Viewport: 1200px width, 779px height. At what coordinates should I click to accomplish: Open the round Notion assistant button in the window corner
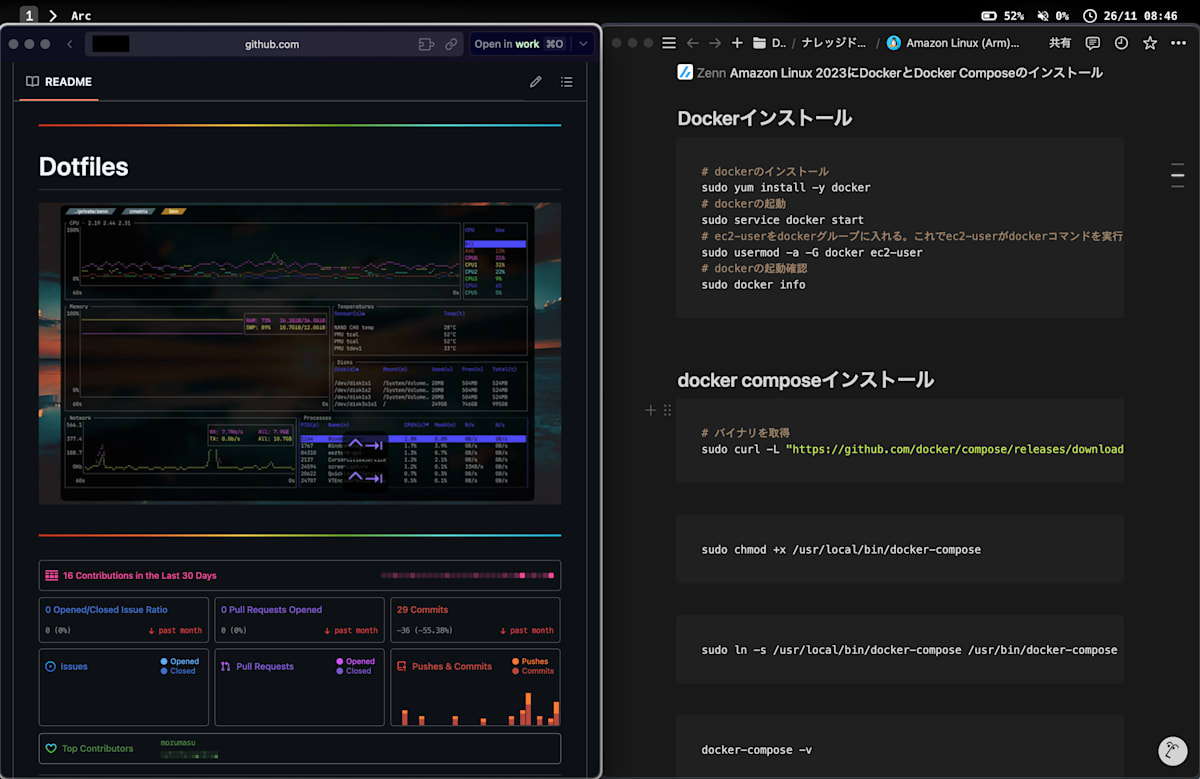[1172, 751]
